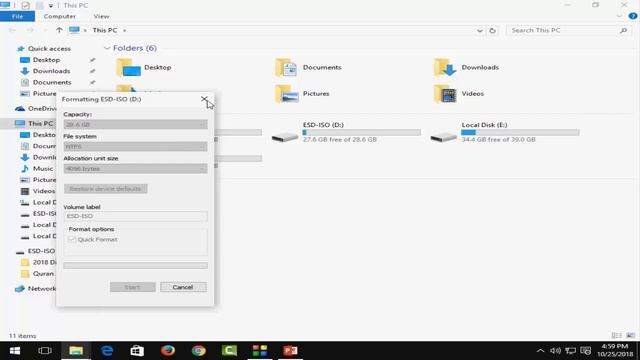Open the Allocation unit size dropdown
The width and height of the screenshot is (640, 360).
pos(136,169)
